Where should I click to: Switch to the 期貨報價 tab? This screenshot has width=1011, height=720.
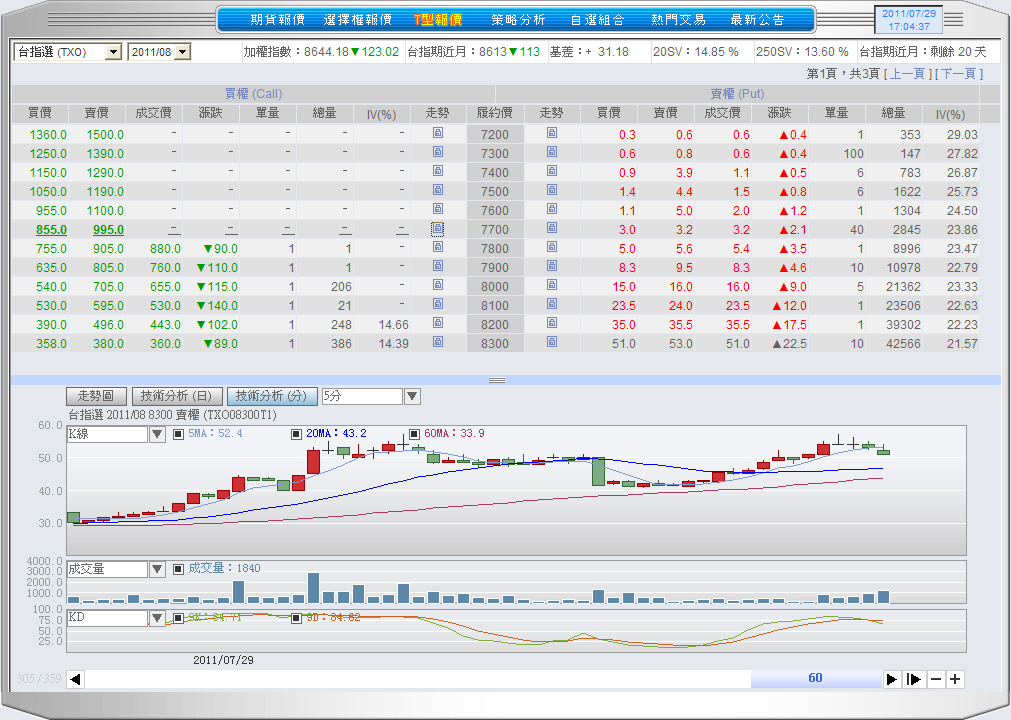pyautogui.click(x=277, y=20)
